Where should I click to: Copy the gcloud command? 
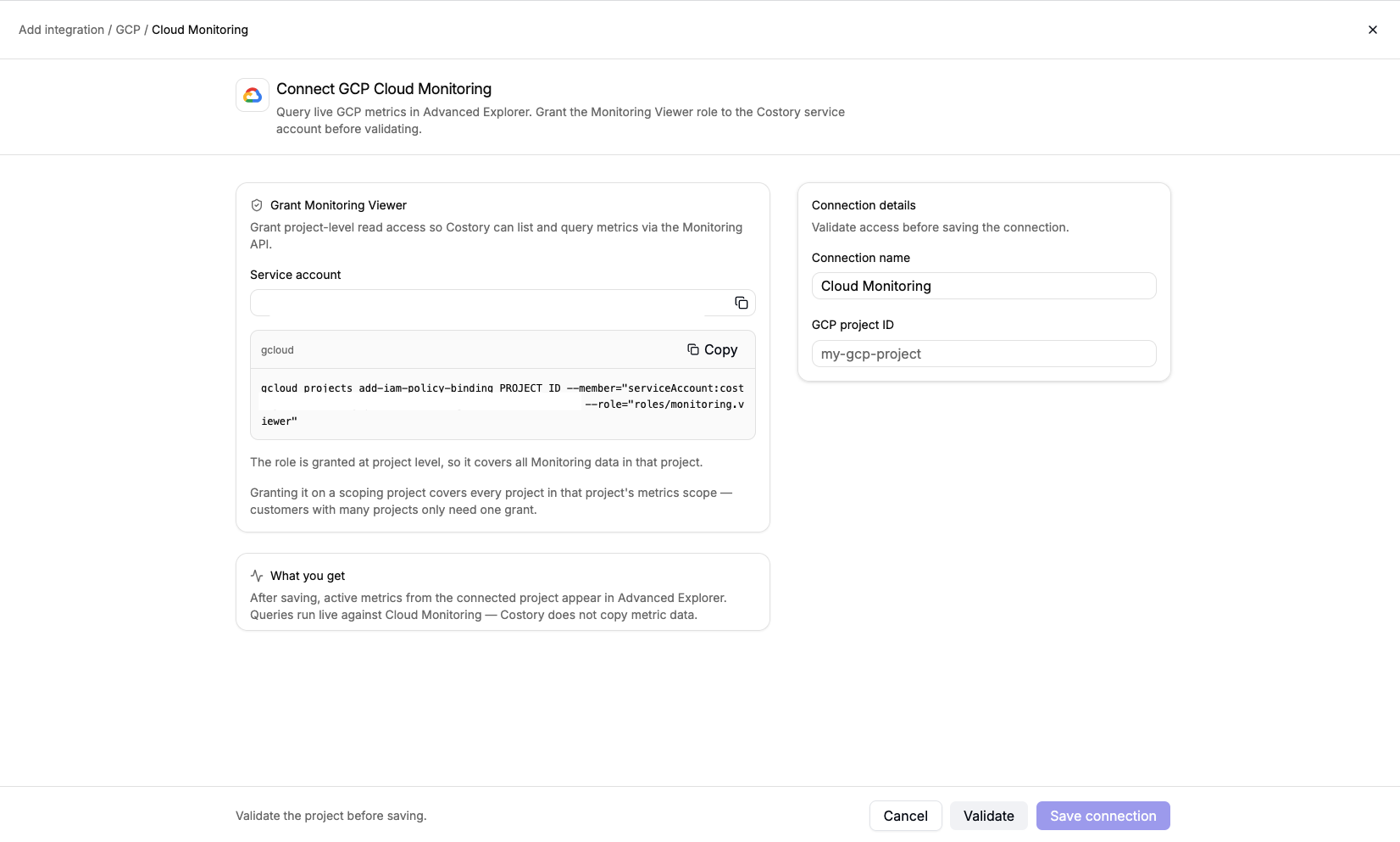click(x=713, y=349)
